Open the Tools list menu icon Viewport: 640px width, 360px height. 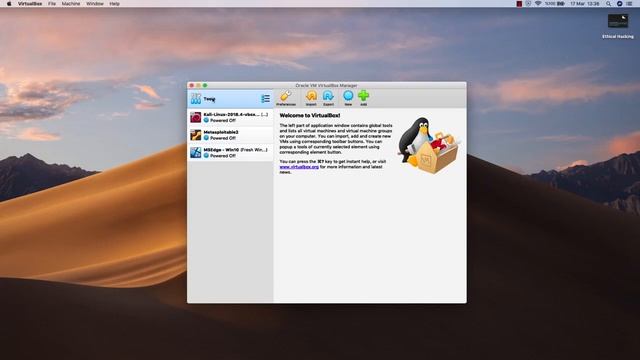coord(265,99)
